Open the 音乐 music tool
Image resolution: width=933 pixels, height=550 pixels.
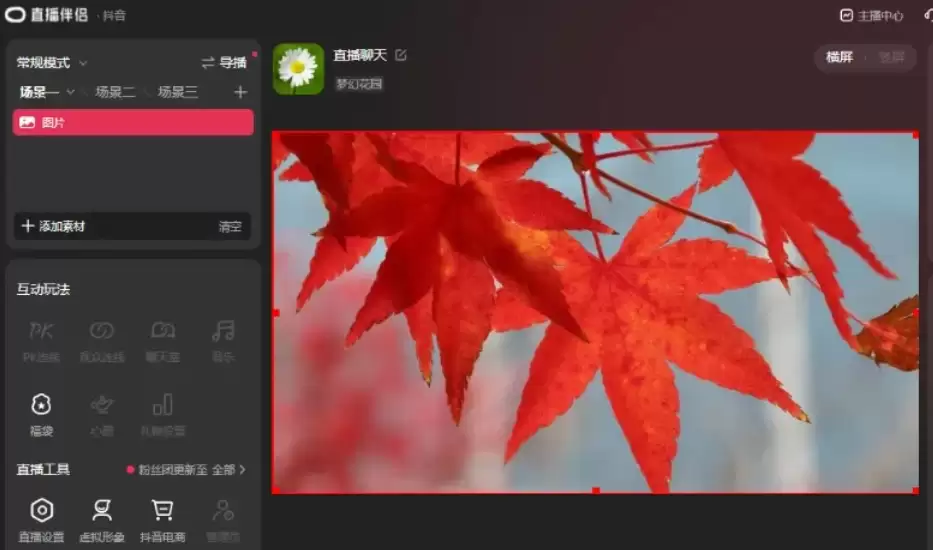point(223,341)
